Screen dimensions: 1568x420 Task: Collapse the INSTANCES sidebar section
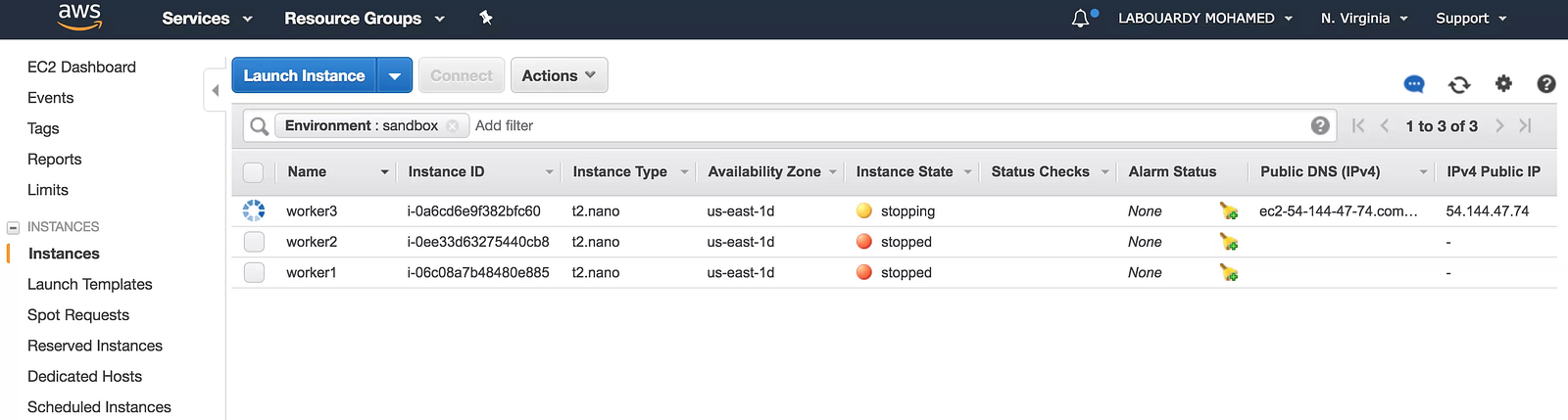tap(14, 227)
